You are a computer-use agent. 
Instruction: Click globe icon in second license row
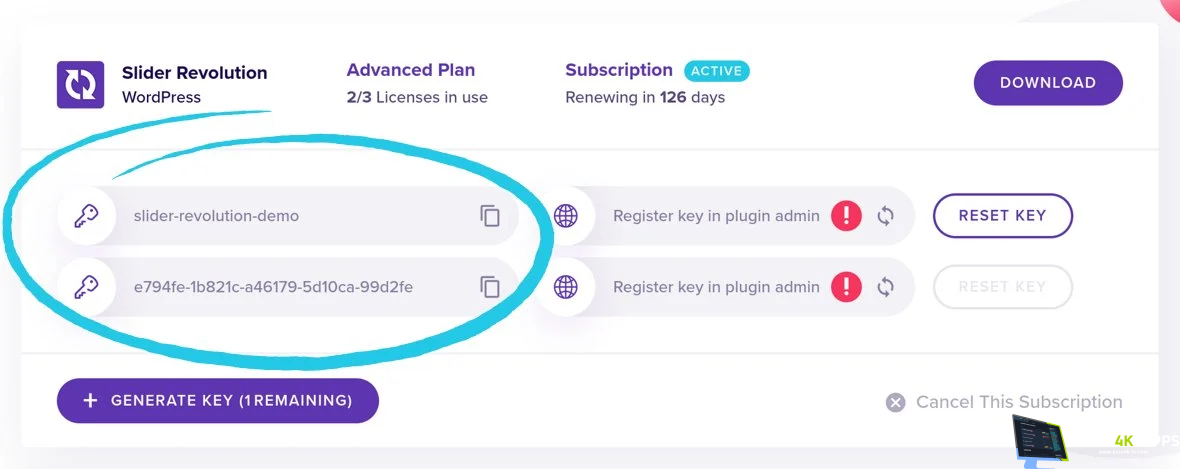pos(566,287)
